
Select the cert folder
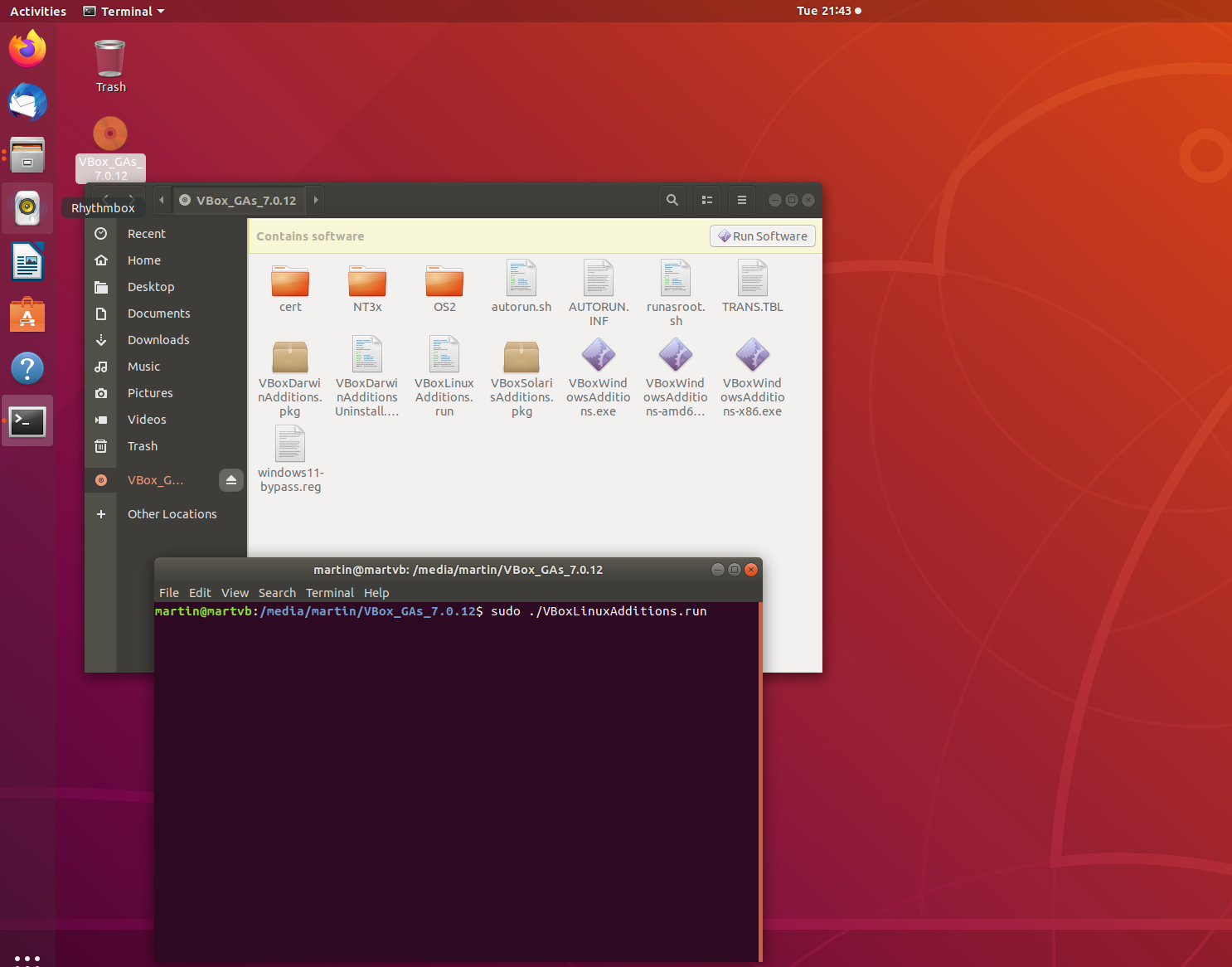tap(290, 289)
